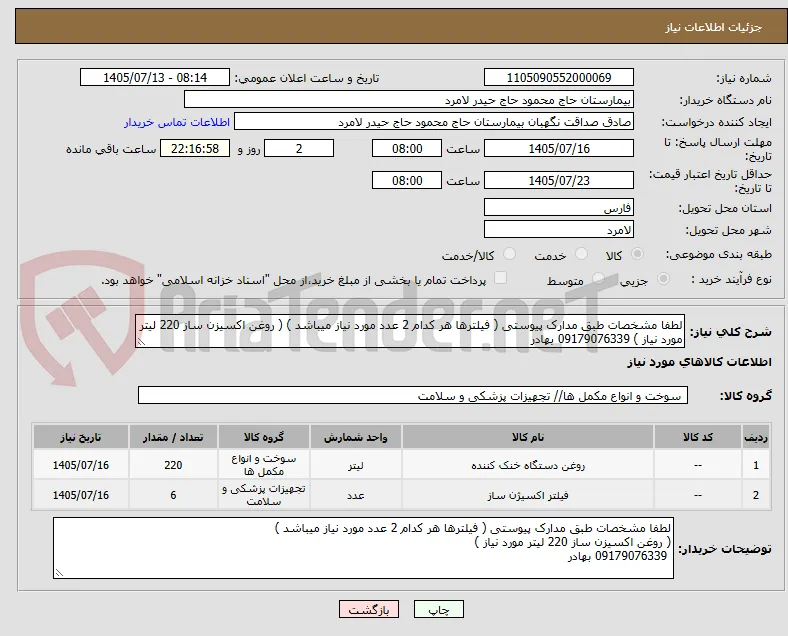The width and height of the screenshot is (788, 636).
Task: Click the response deadline date 1405/07/16 field
Action: click(558, 148)
